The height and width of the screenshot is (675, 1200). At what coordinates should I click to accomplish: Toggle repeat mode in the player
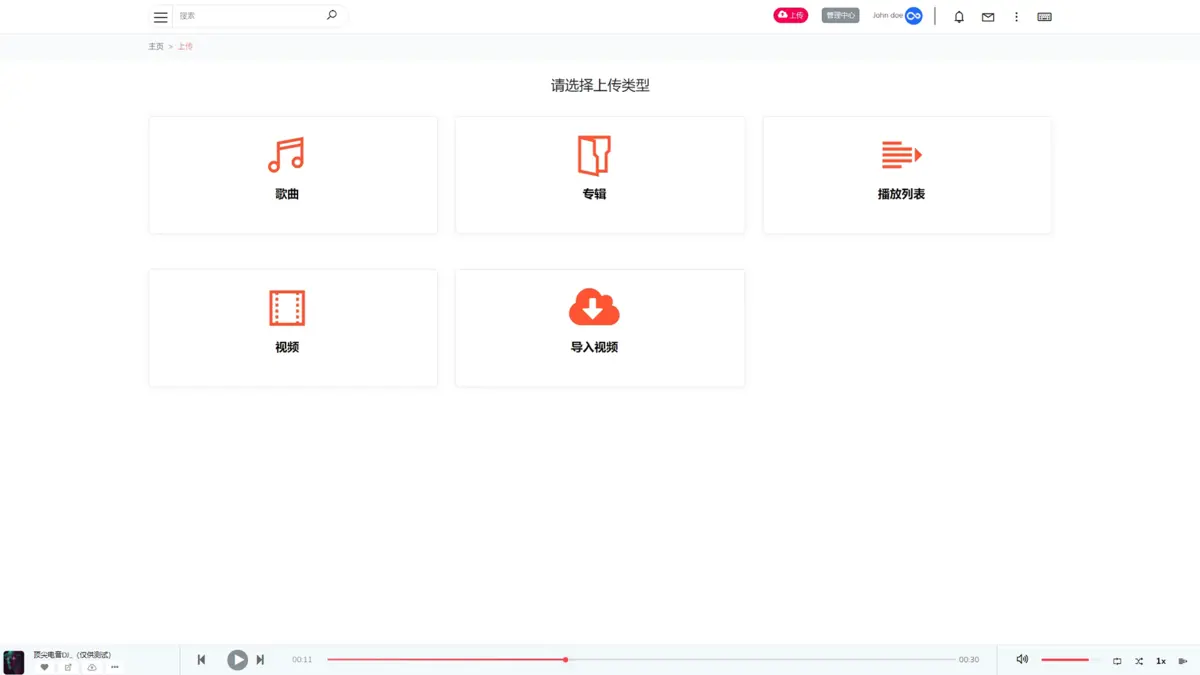[x=1117, y=661]
